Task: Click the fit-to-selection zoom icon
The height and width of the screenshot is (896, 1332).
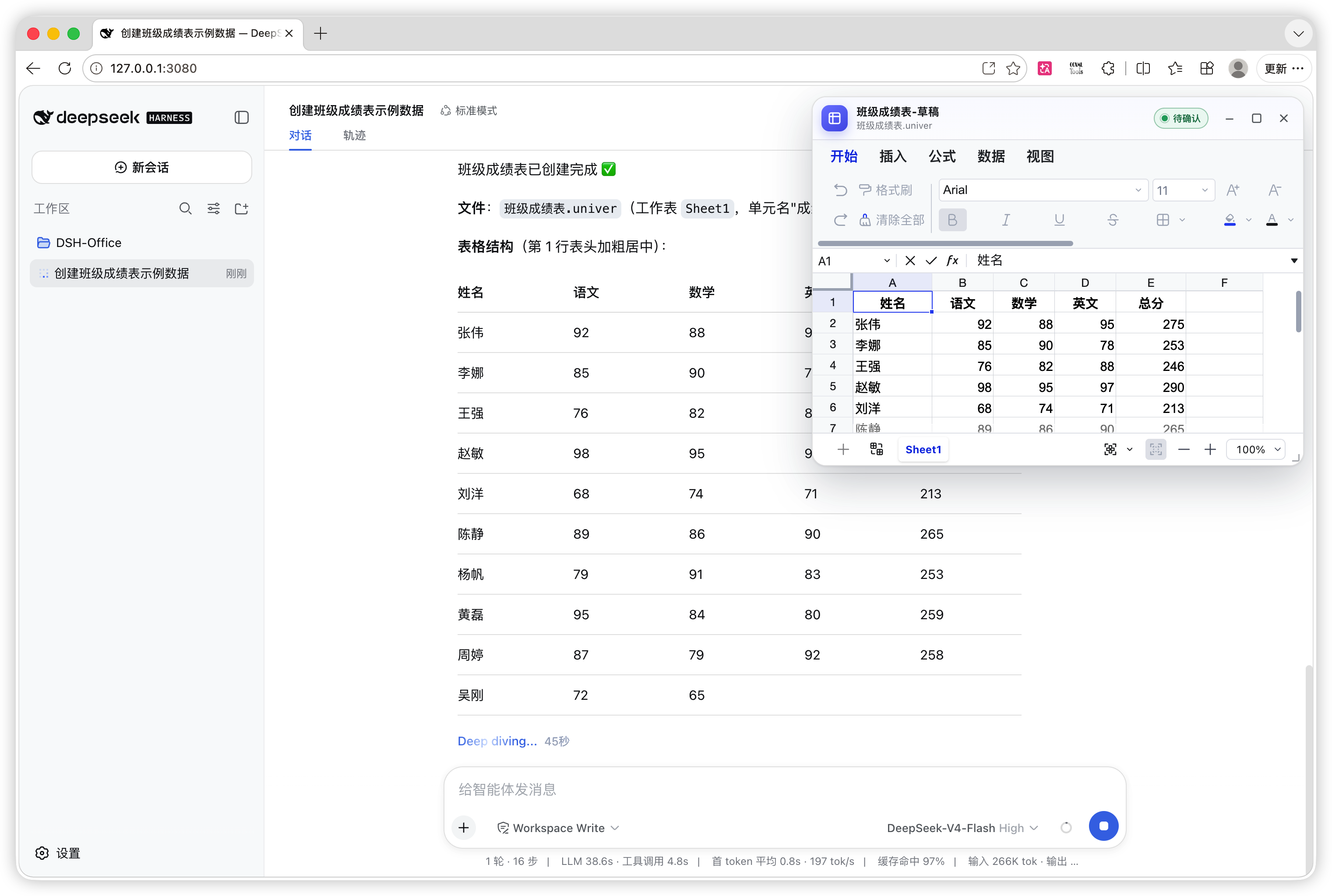Action: click(1110, 450)
